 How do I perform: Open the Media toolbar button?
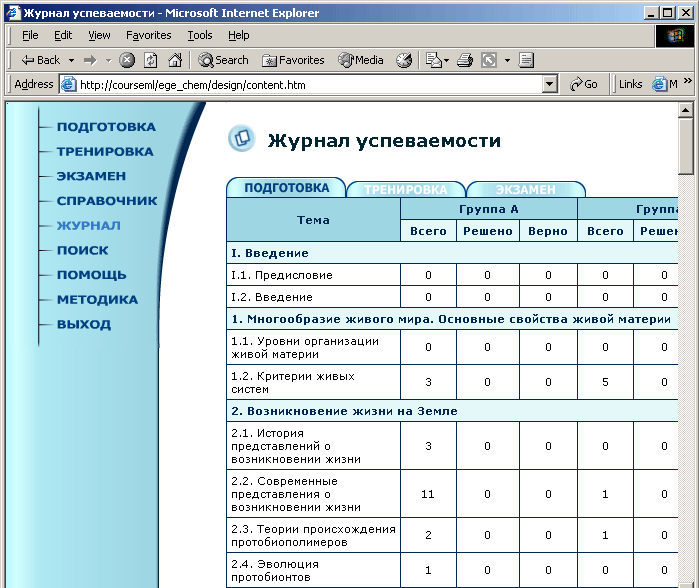361,60
